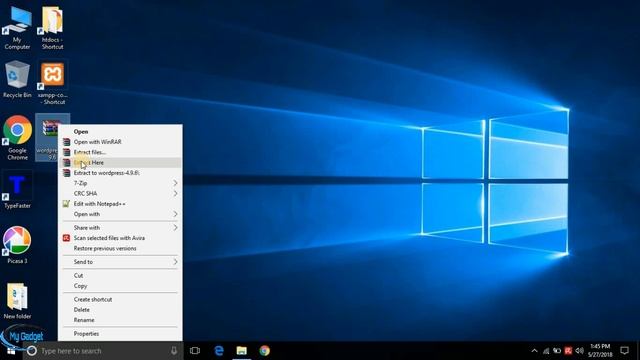Select xampp-control Shortcut icon

52,82
